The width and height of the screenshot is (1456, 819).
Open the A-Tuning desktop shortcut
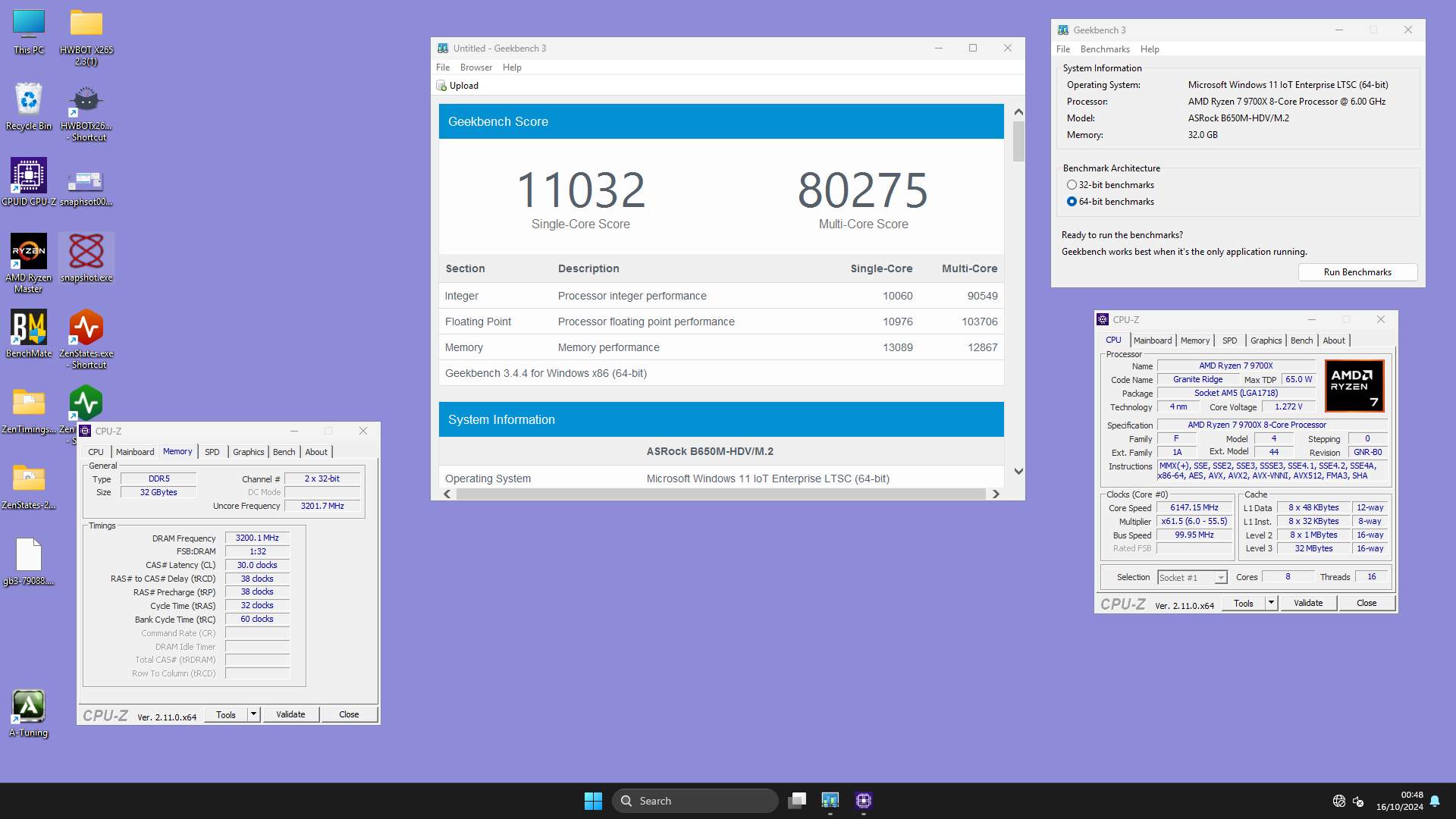pos(29,707)
